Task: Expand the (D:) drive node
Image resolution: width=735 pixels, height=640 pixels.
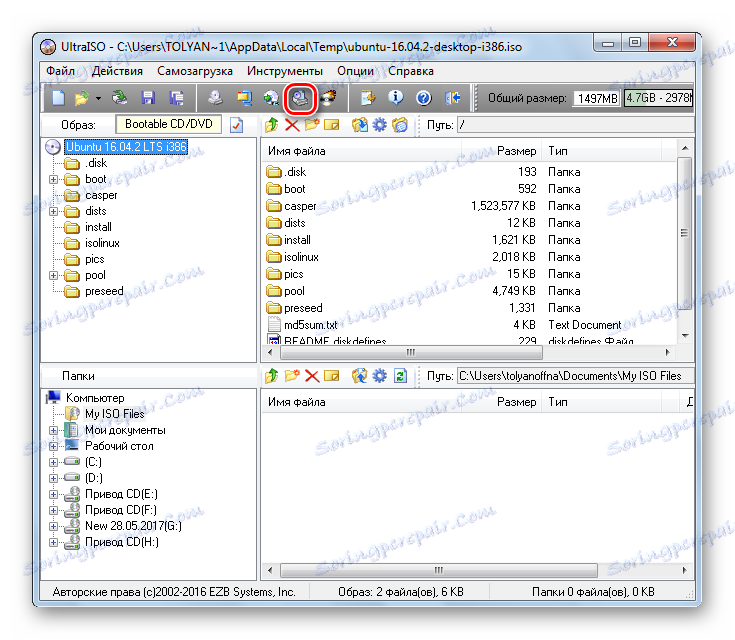Action: [53, 478]
